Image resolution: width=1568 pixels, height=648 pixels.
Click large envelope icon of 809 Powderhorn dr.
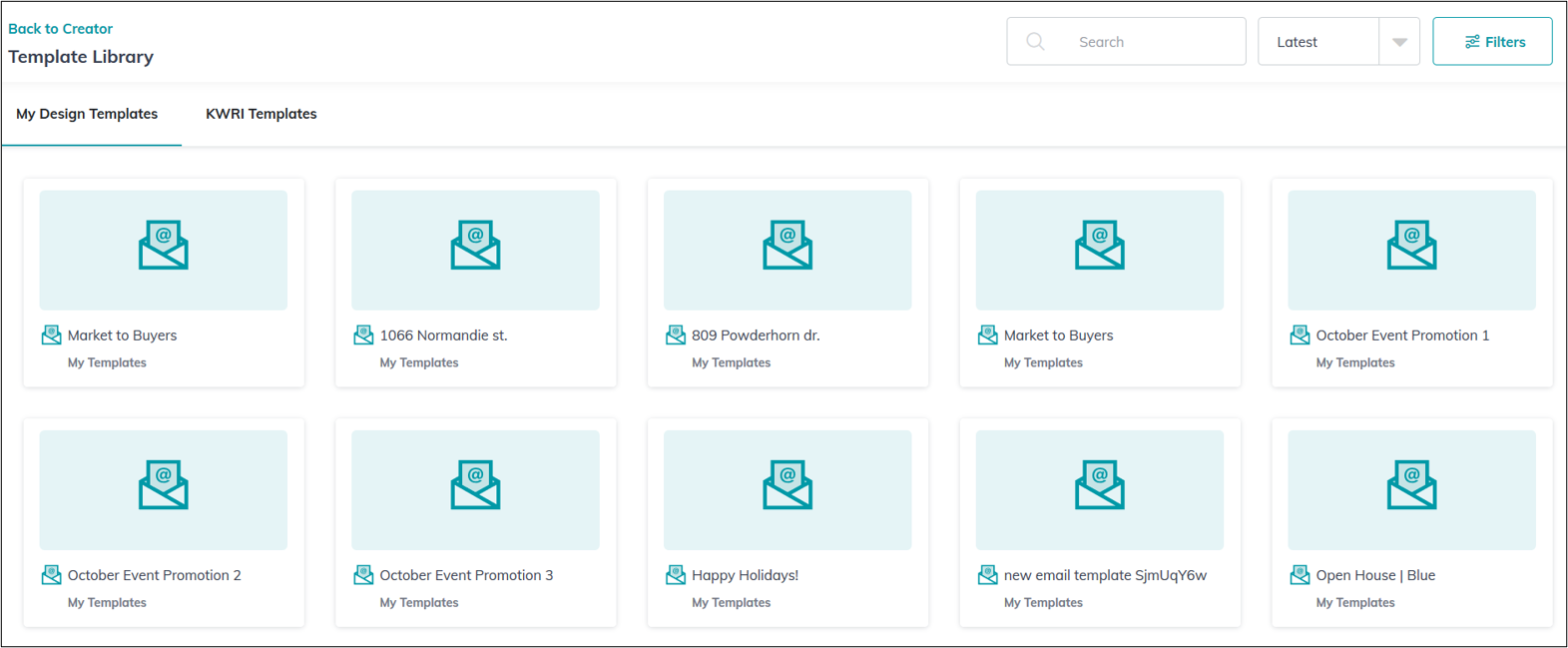point(787,246)
